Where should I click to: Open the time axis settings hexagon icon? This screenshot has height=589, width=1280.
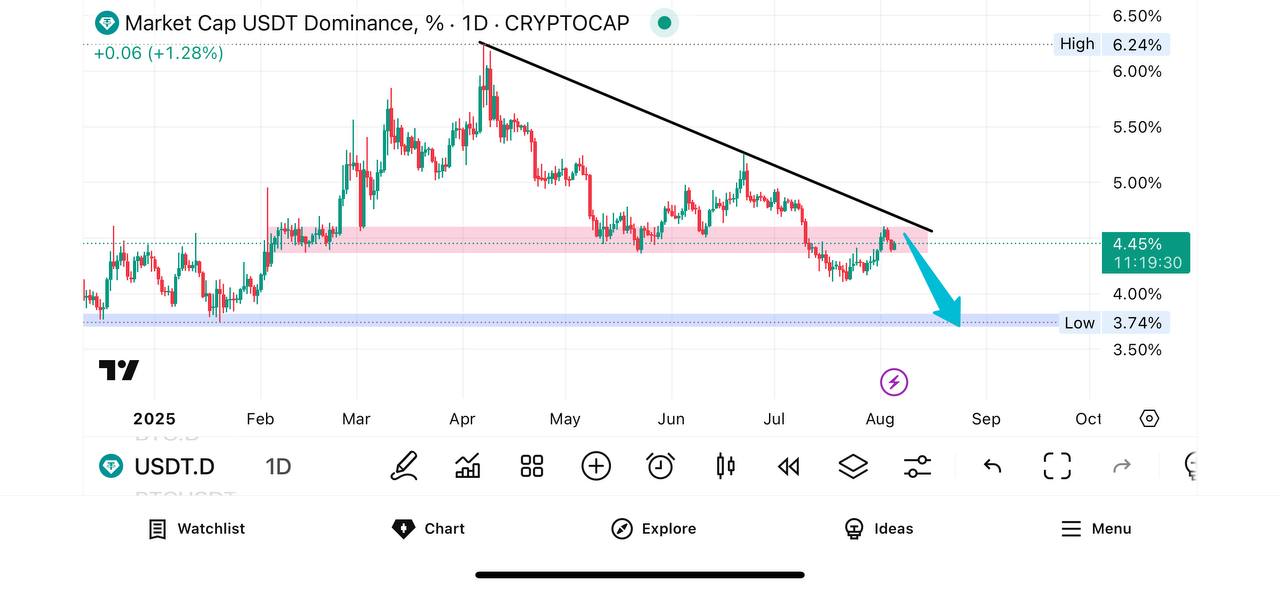(1149, 418)
